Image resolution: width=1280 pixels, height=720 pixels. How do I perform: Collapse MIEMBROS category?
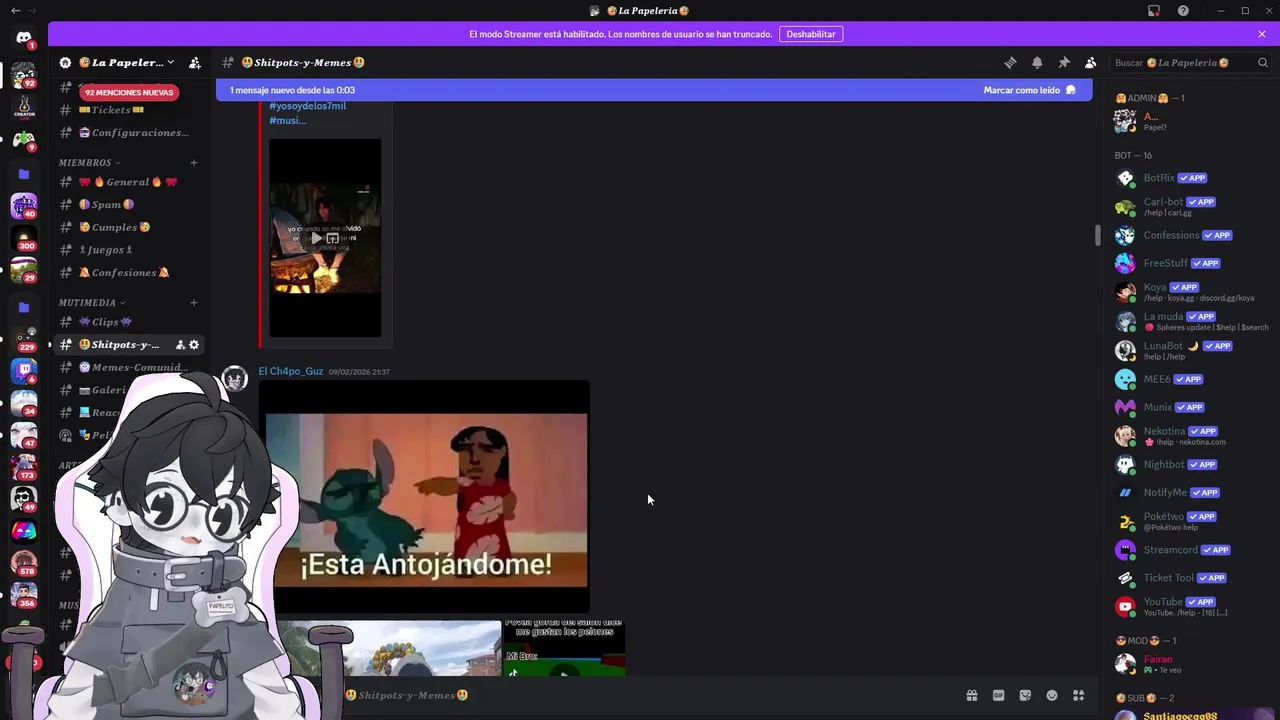(x=89, y=162)
